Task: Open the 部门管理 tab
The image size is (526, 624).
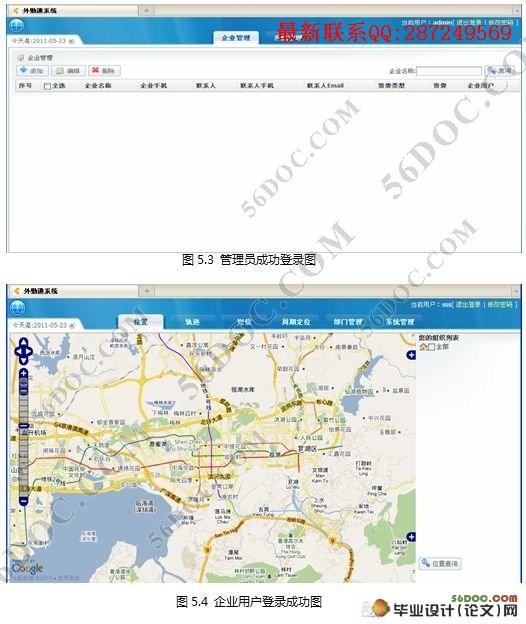Action: coord(348,322)
